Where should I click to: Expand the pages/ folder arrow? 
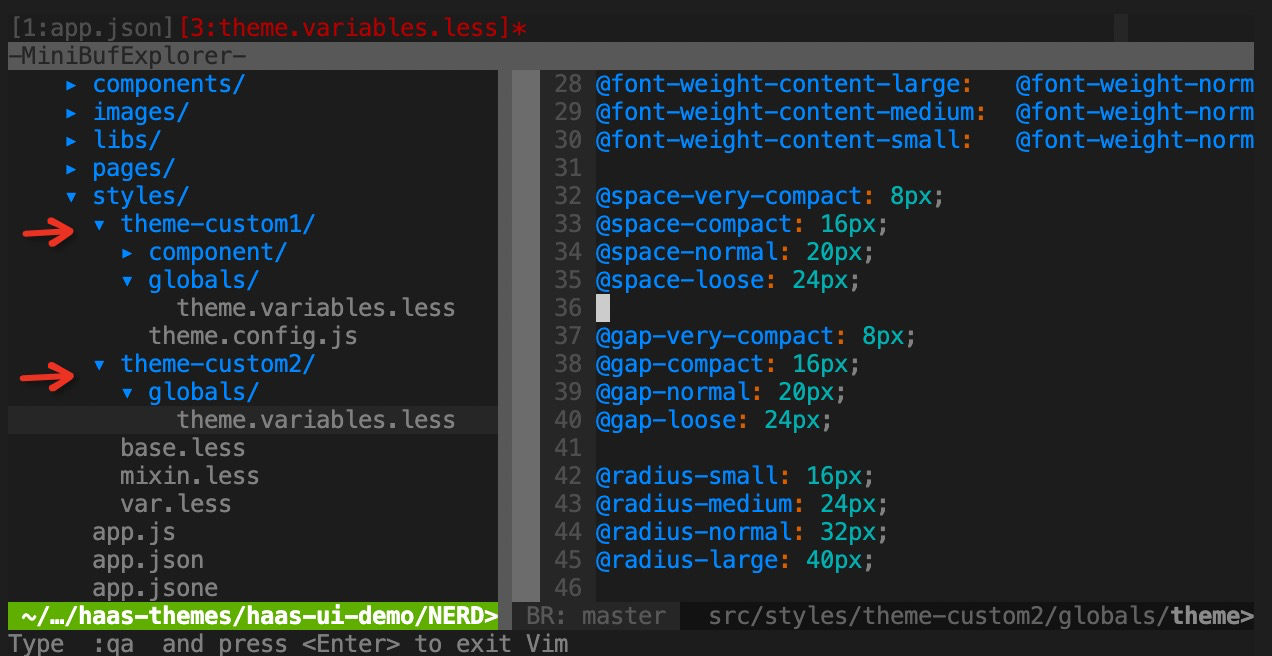[x=71, y=169]
